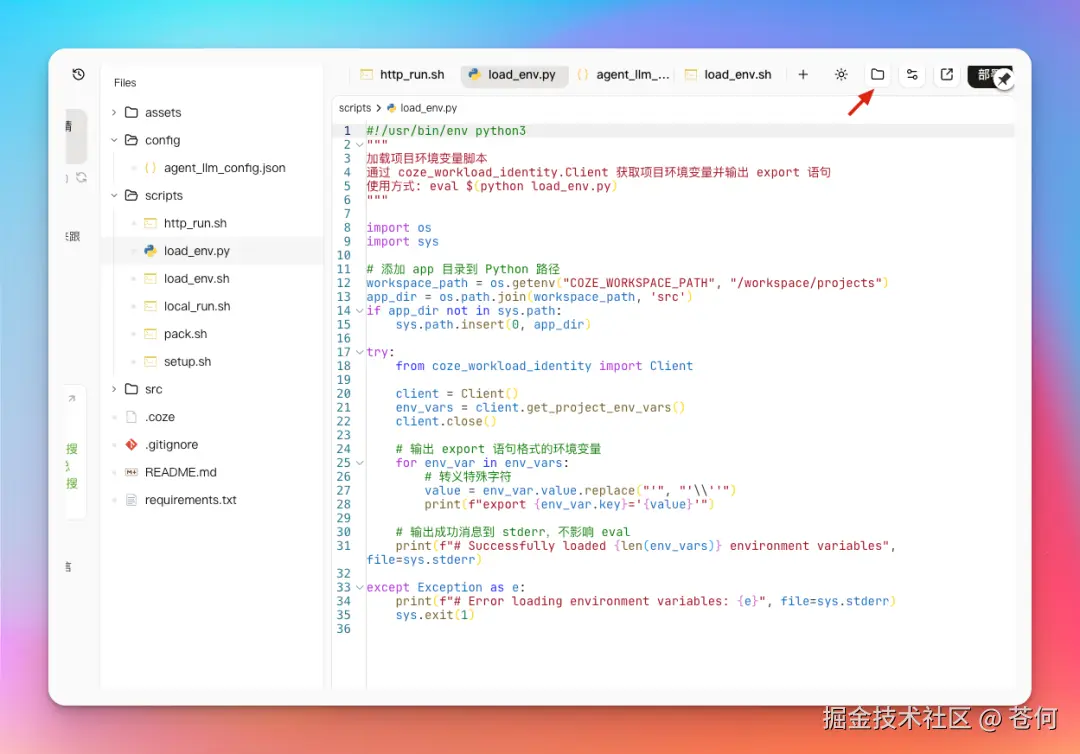Viewport: 1080px width, 754px height.
Task: Fold the try block at line 17
Action: 360,352
